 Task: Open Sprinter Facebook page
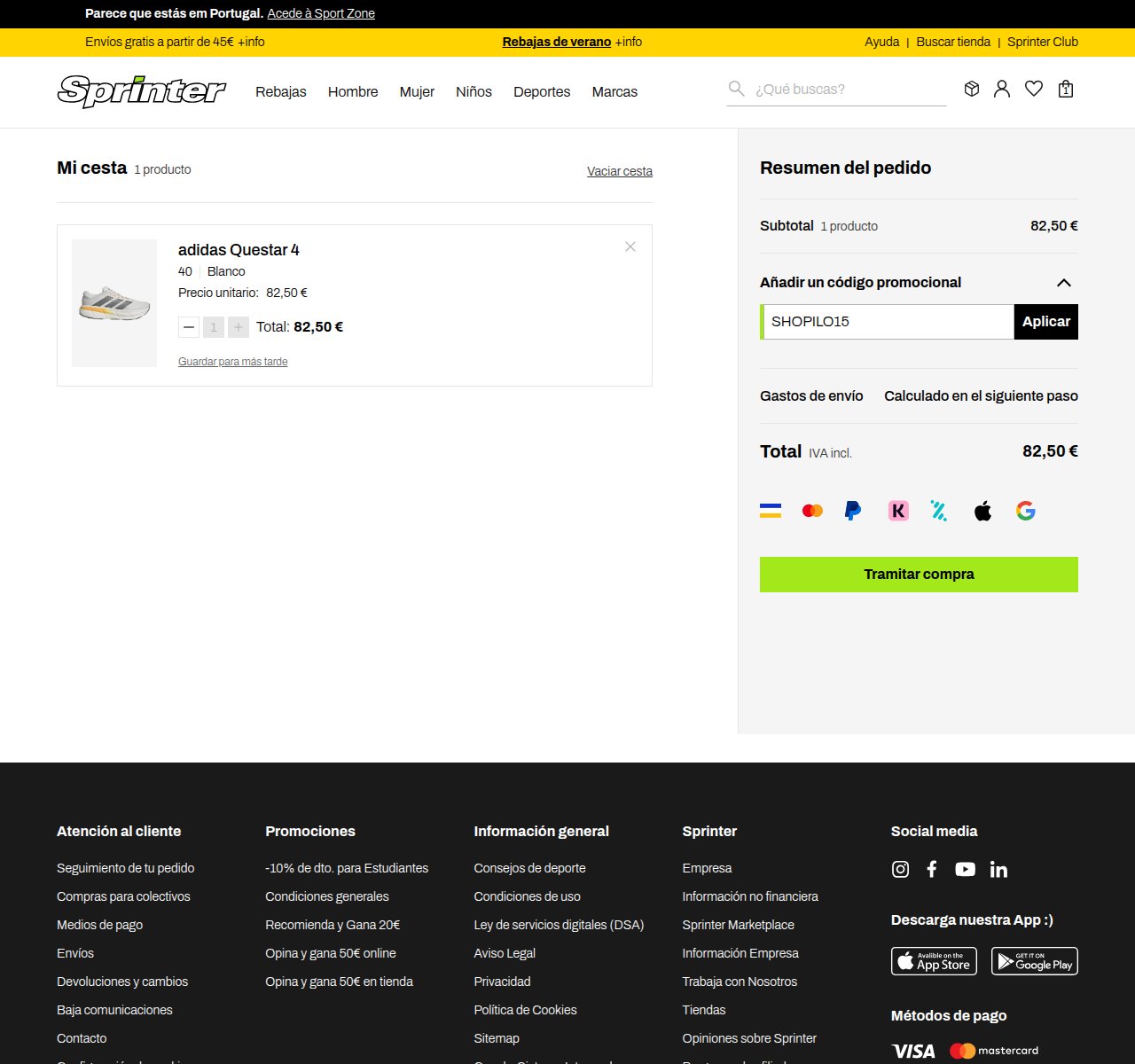pyautogui.click(x=932, y=870)
